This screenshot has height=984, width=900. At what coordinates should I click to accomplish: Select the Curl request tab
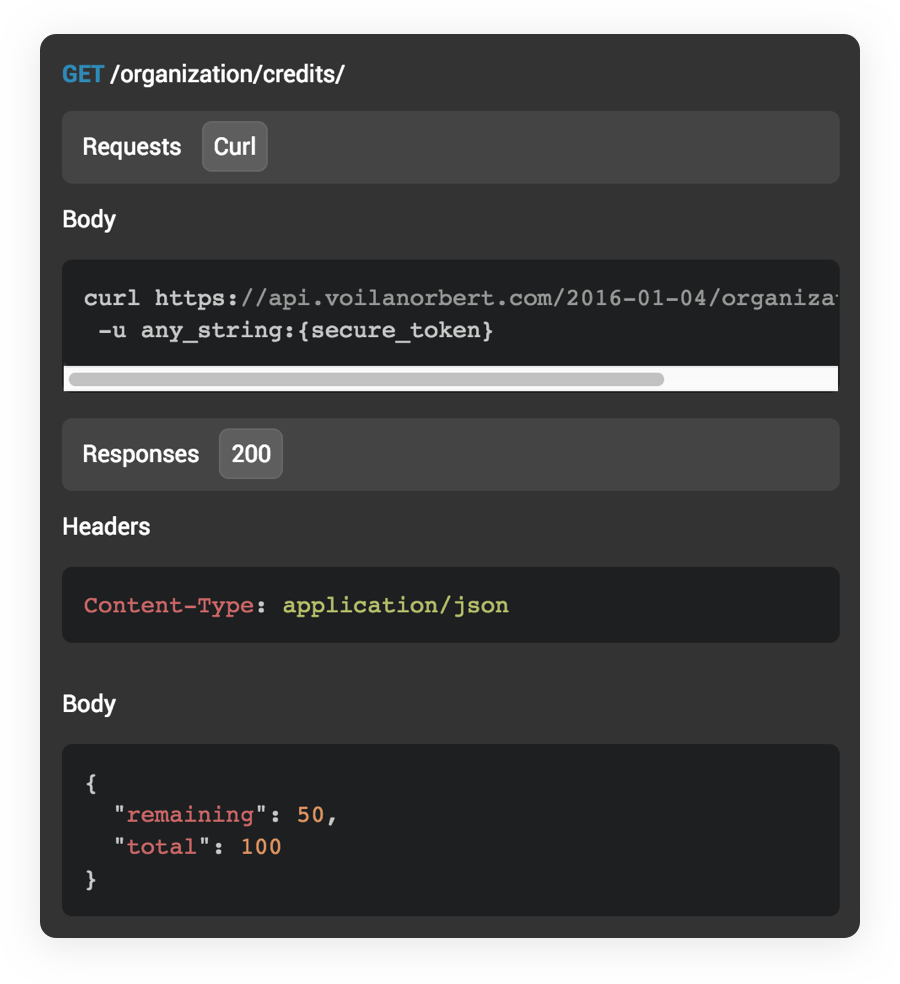[x=235, y=147]
